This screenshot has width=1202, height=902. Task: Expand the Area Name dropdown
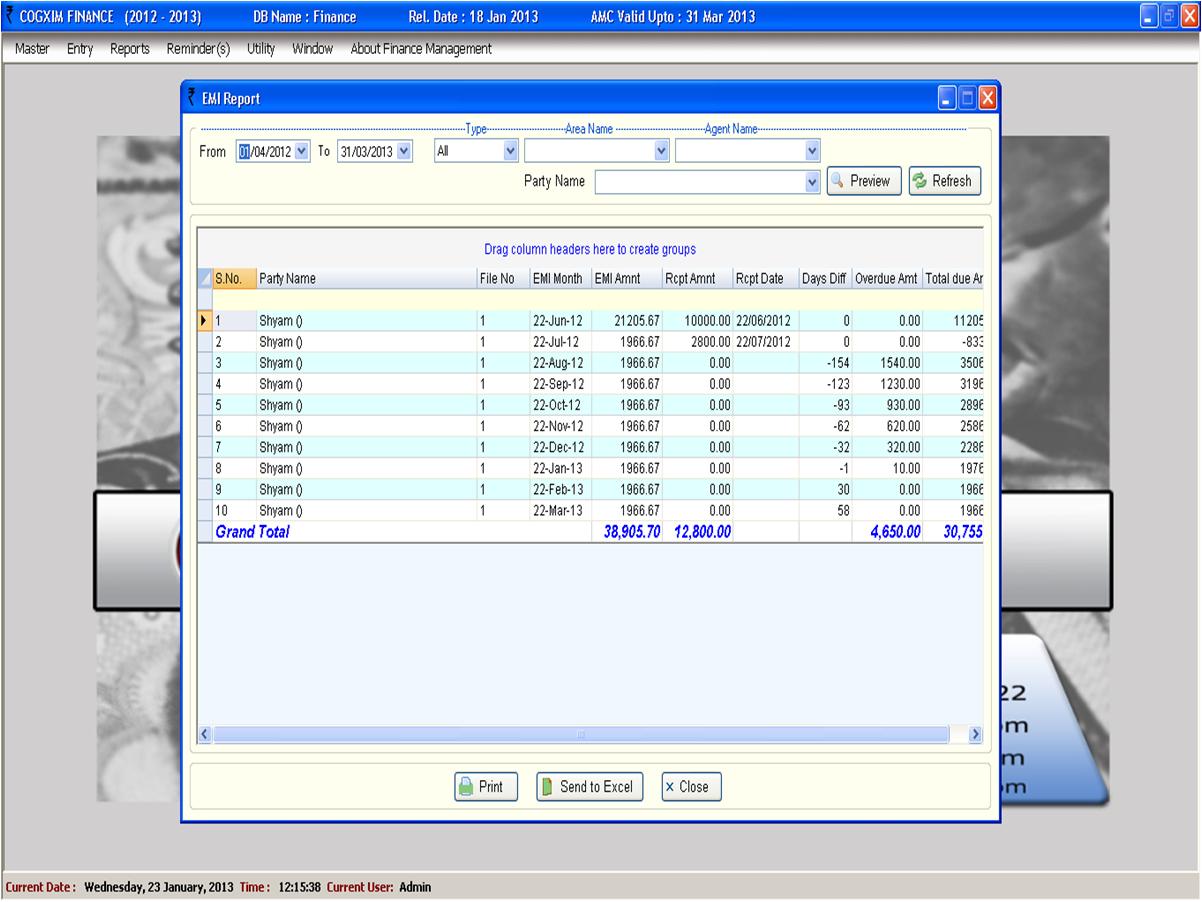coord(661,152)
